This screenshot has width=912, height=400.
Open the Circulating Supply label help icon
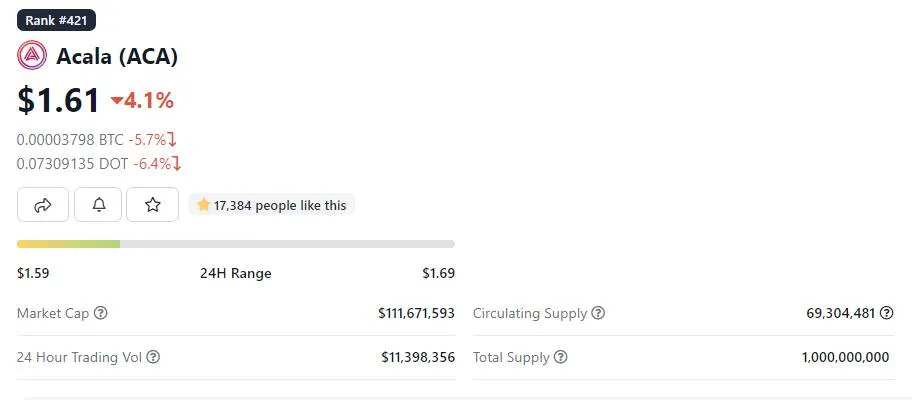coord(598,313)
